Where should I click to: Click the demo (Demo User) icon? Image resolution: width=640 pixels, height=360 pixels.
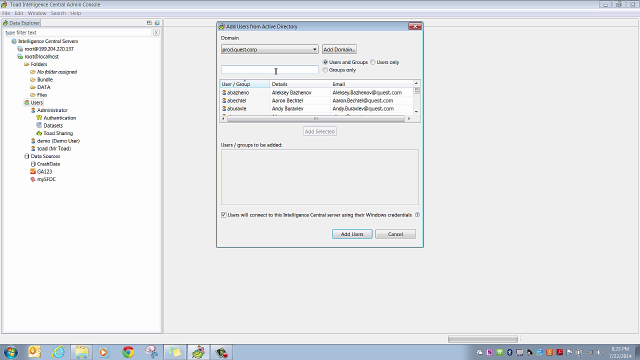pos(33,141)
